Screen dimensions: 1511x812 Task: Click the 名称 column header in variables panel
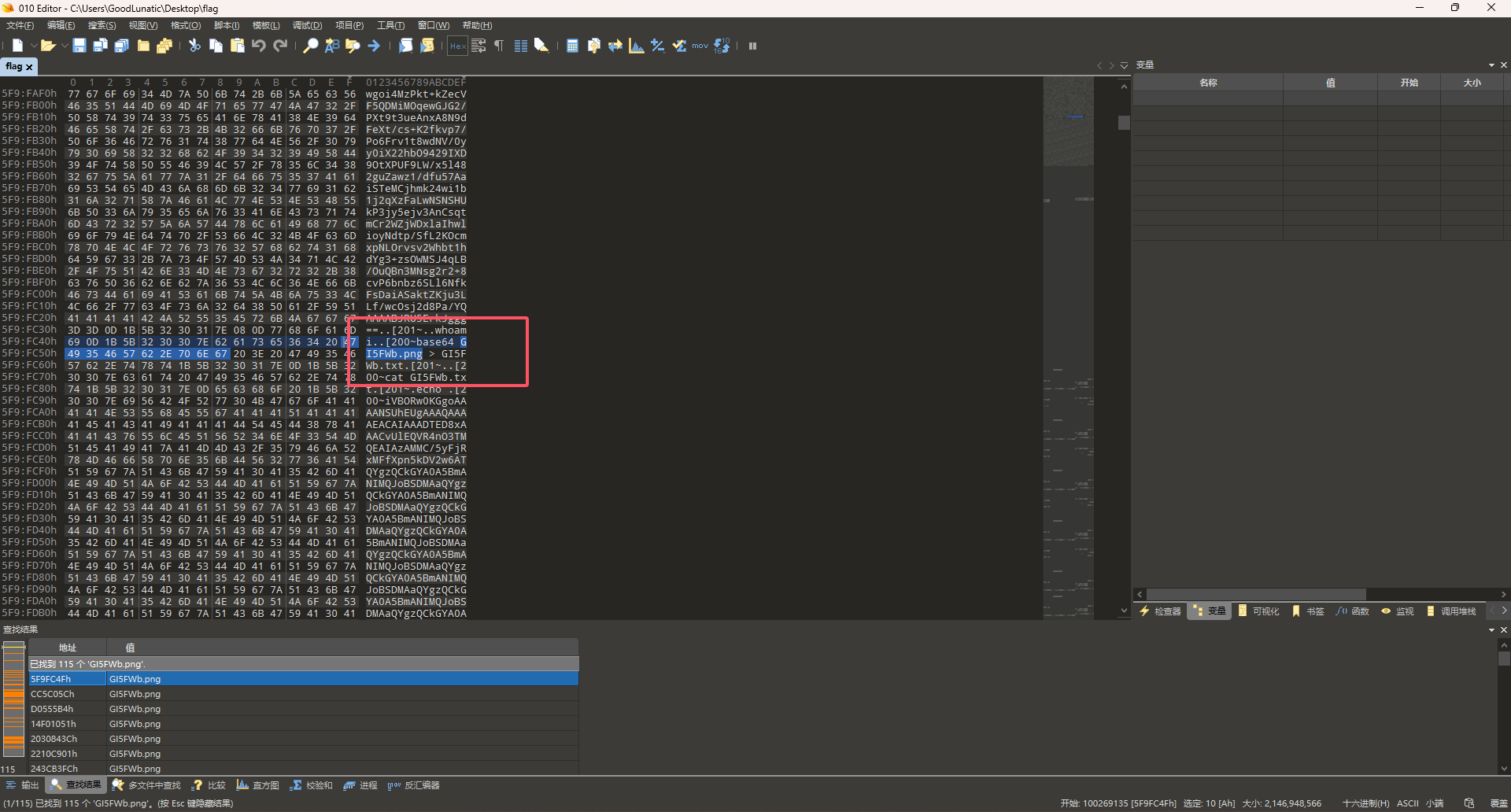pos(1208,83)
